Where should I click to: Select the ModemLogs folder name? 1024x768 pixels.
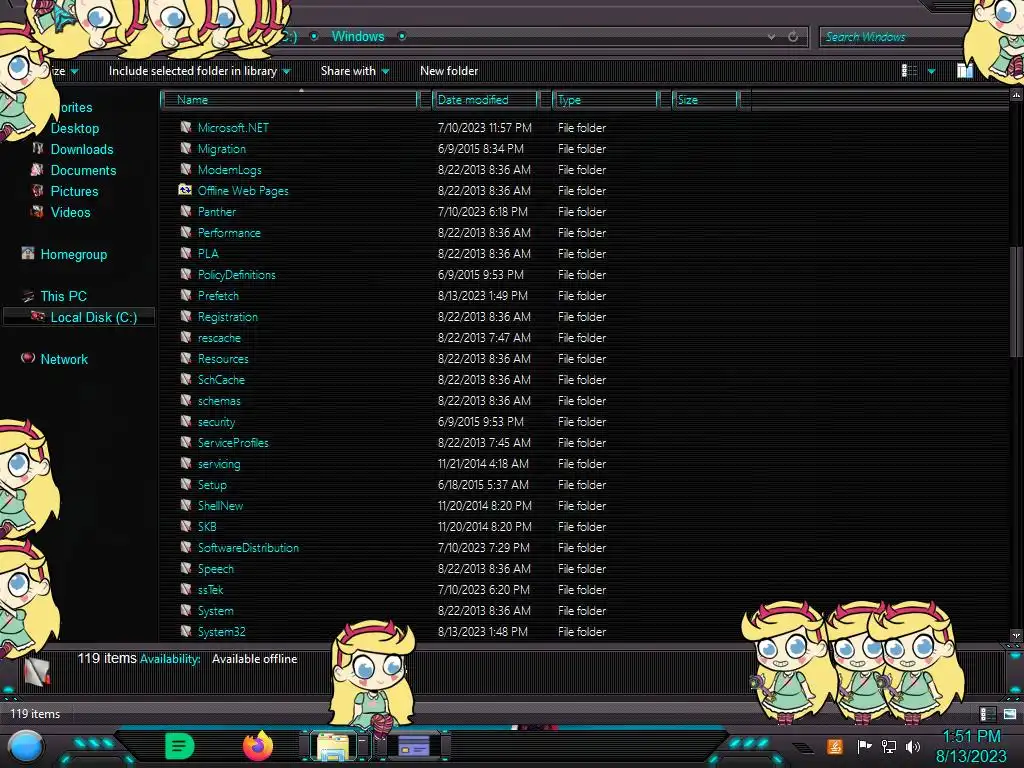point(229,169)
